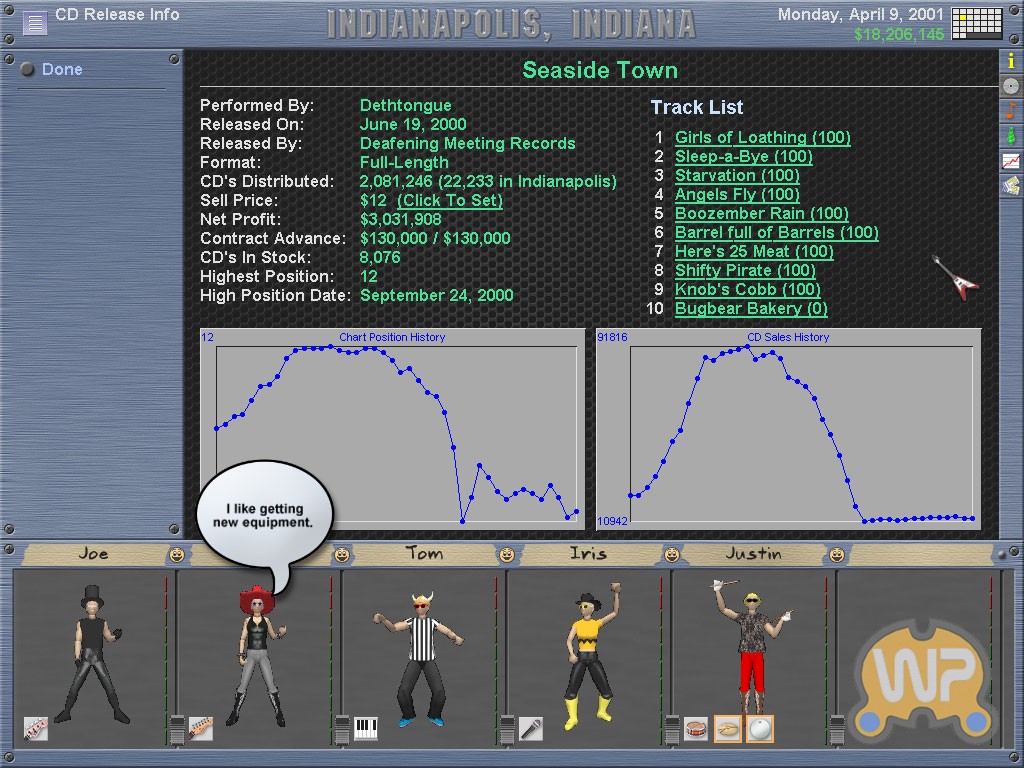Click the money bills sidebar icon
The width and height of the screenshot is (1024, 768).
click(x=1011, y=185)
